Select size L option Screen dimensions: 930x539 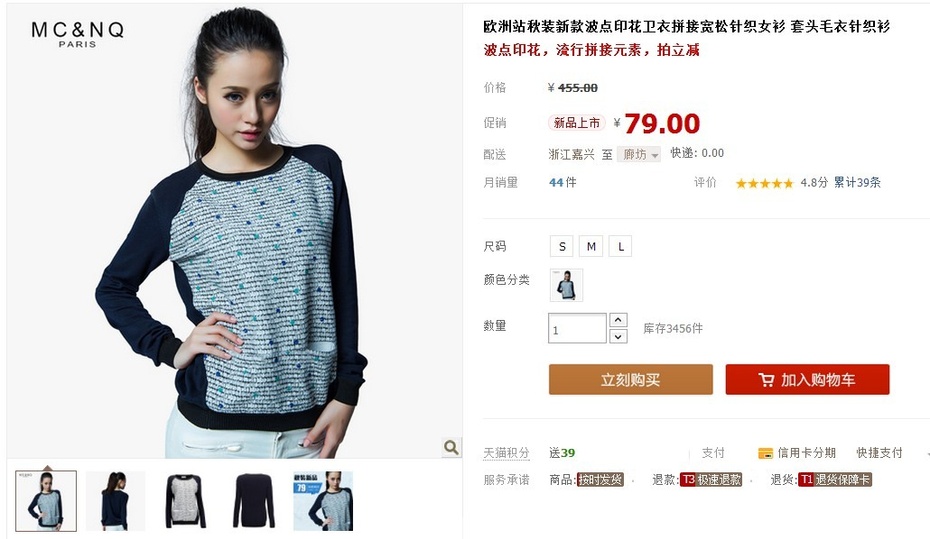pyautogui.click(x=620, y=246)
